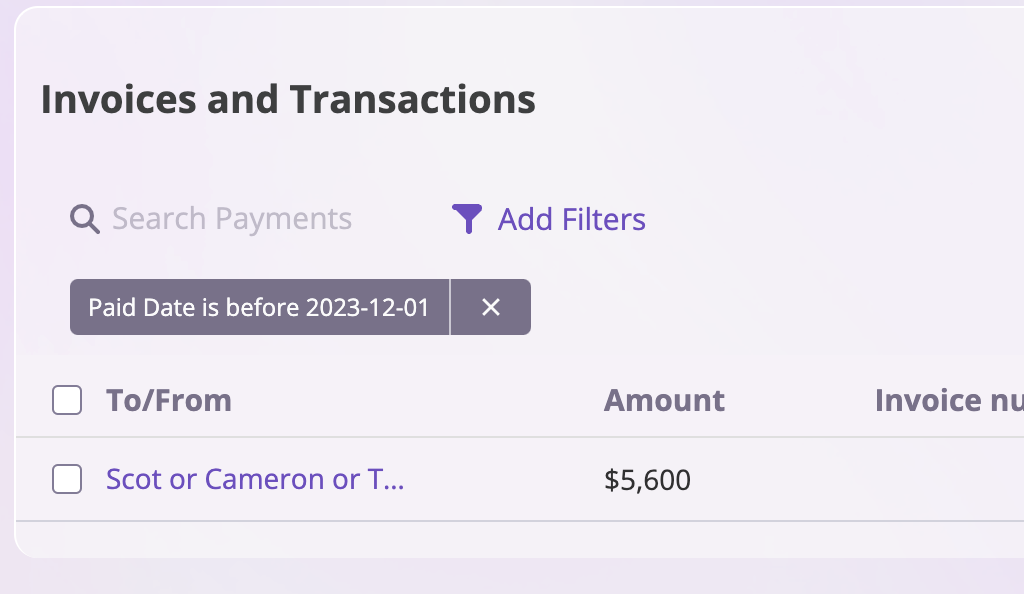Click the blank area beneath the payment row
This screenshot has width=1024, height=594.
tap(520, 539)
